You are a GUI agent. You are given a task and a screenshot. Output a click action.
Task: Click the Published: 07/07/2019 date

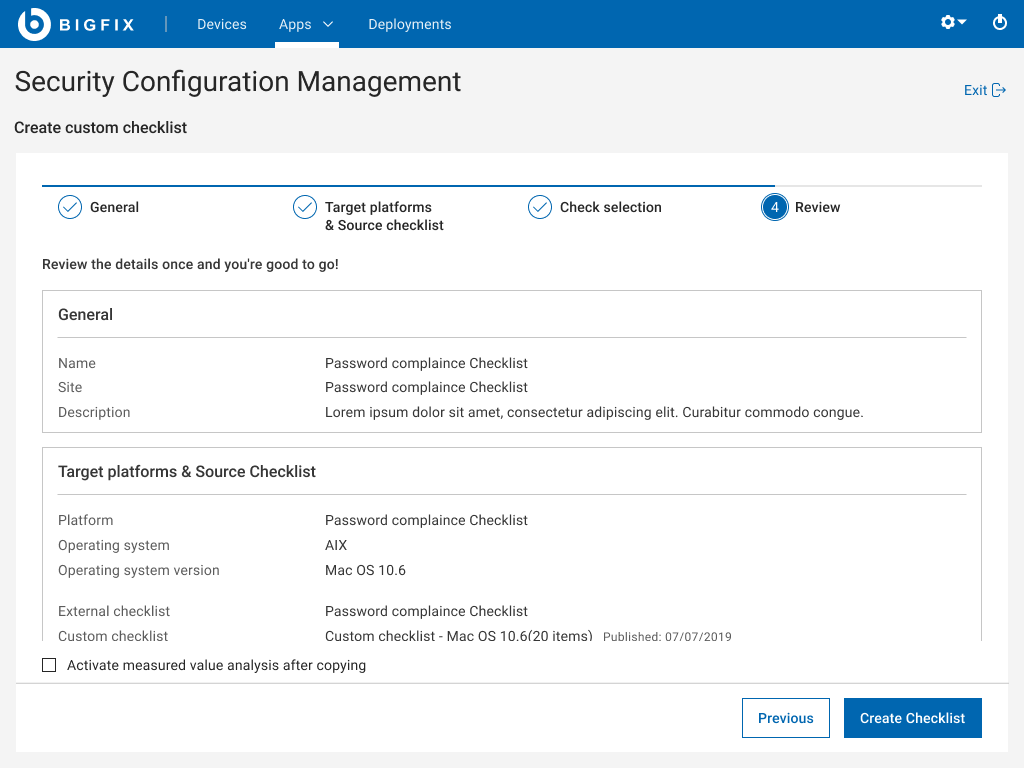tap(667, 637)
